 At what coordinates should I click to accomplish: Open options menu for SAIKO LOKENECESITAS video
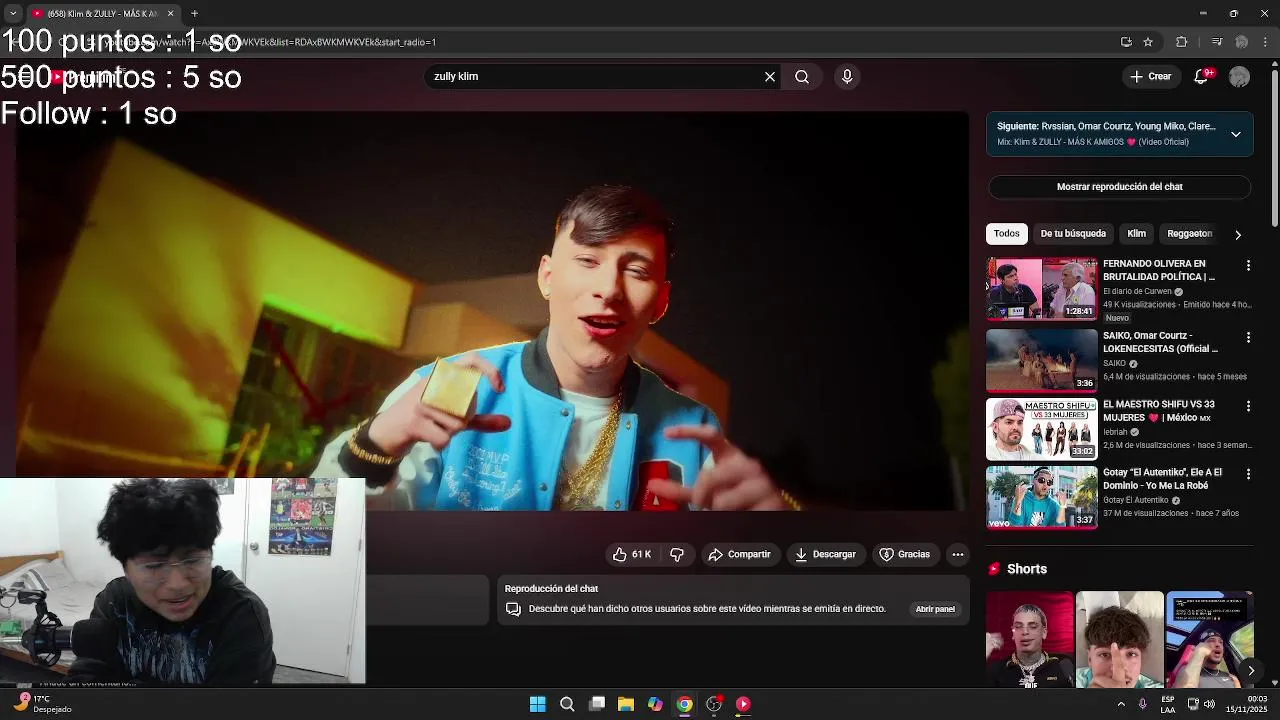1248,337
